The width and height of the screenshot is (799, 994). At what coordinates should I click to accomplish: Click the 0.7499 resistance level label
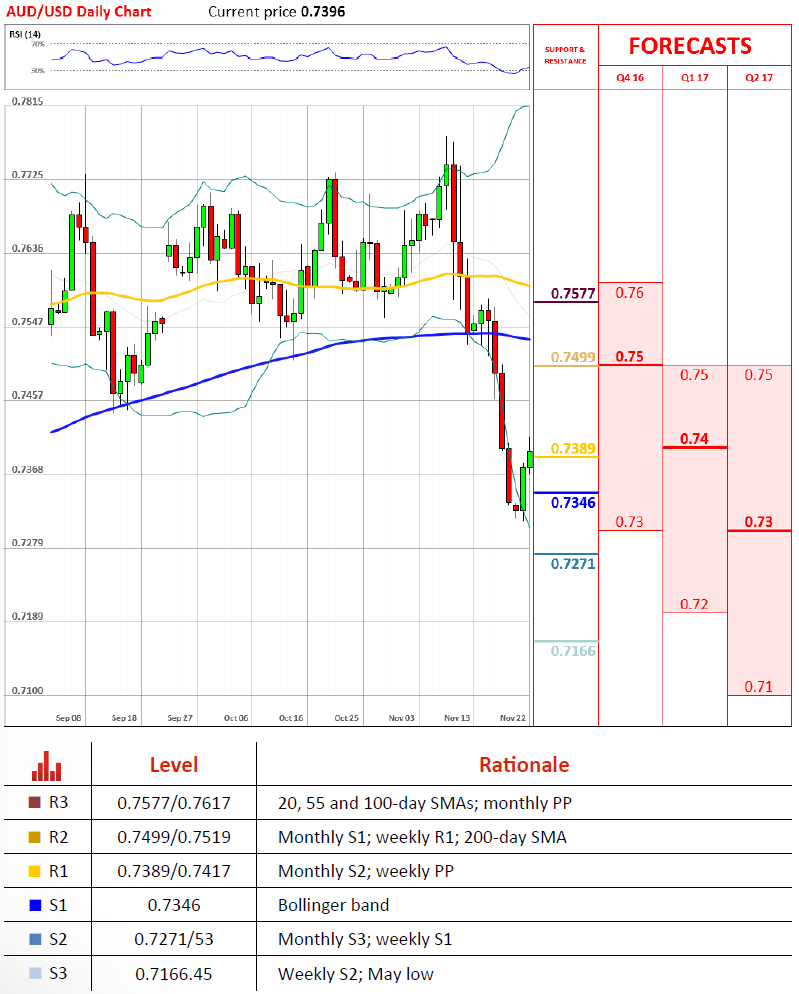573,358
